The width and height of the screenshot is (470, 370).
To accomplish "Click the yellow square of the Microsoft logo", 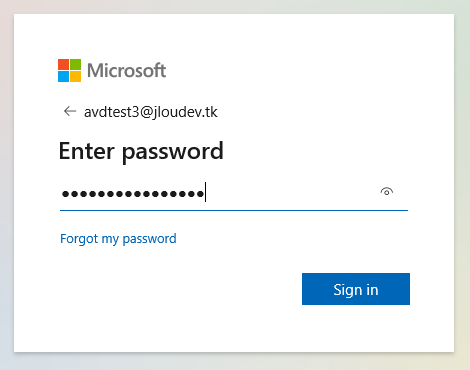I will point(75,76).
